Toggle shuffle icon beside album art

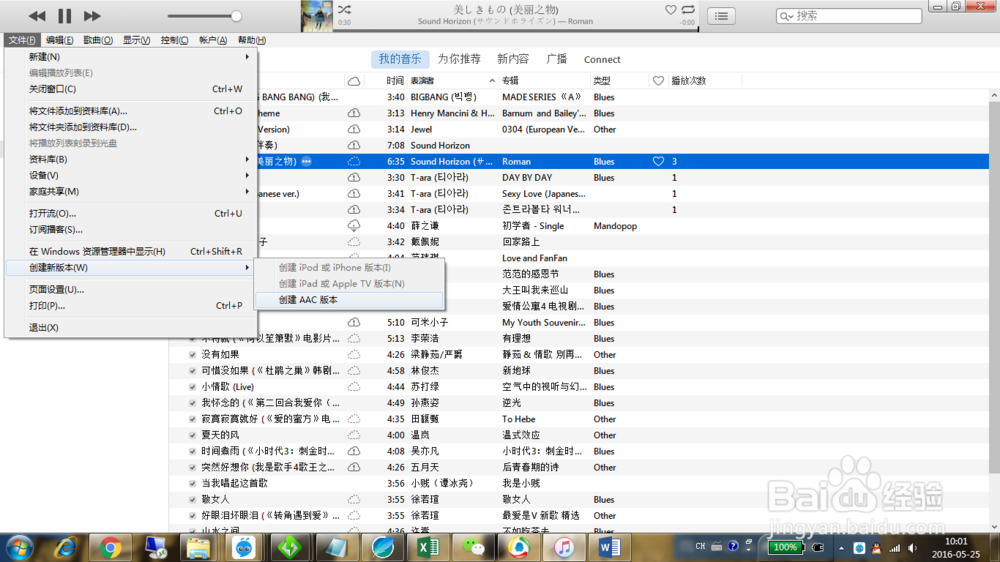(x=344, y=10)
